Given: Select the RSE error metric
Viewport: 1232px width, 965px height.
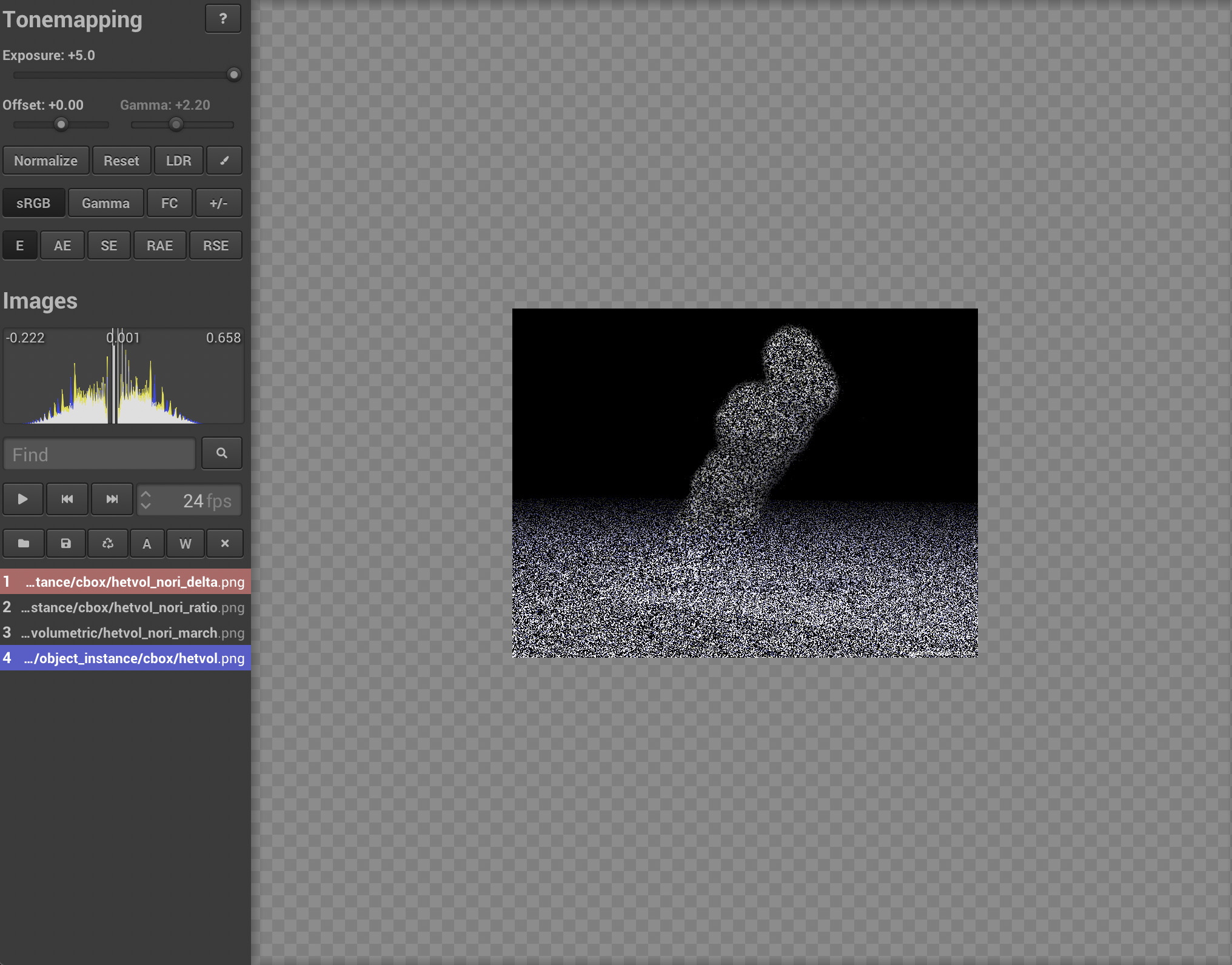Looking at the screenshot, I should tap(216, 245).
